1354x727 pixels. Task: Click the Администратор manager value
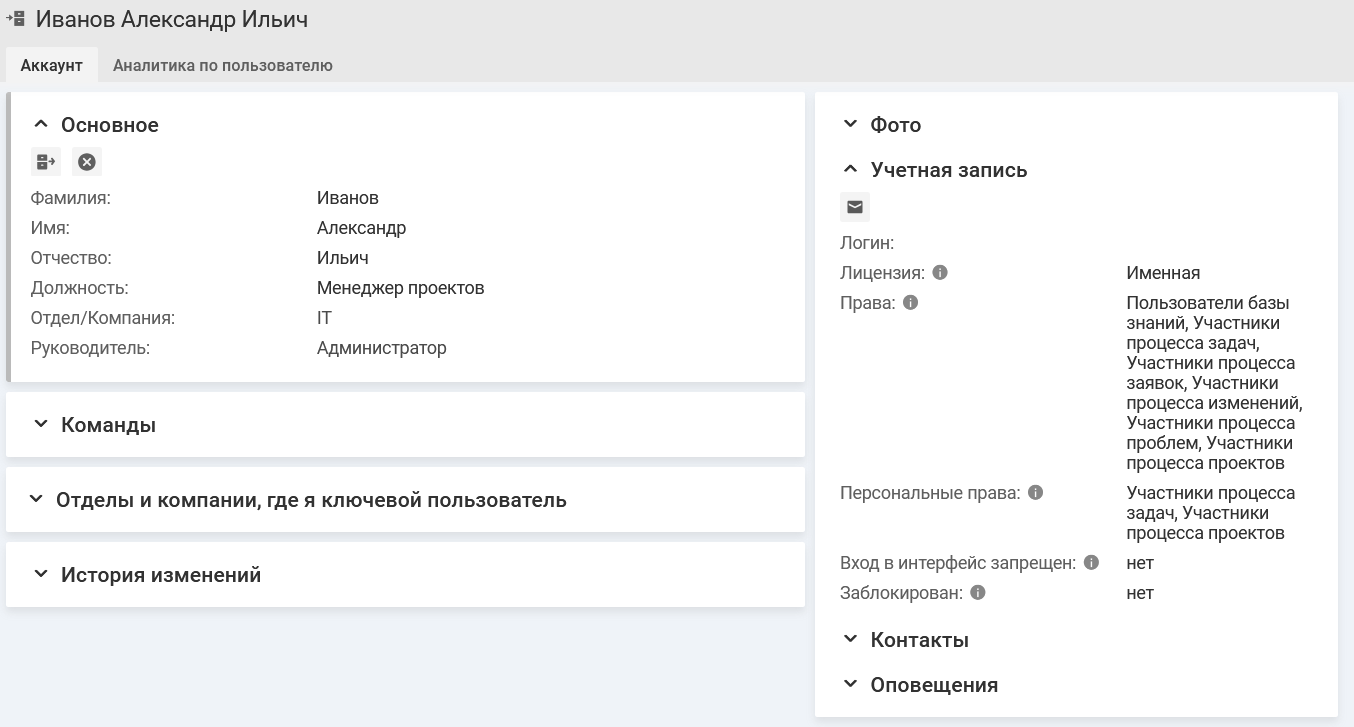(x=381, y=348)
